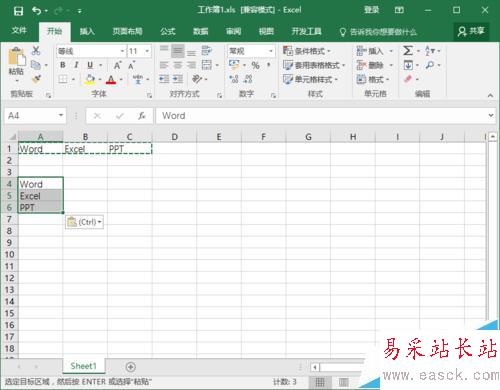Open the fill color dropdown arrow
Image resolution: width=500 pixels, height=390 pixels.
point(99,79)
